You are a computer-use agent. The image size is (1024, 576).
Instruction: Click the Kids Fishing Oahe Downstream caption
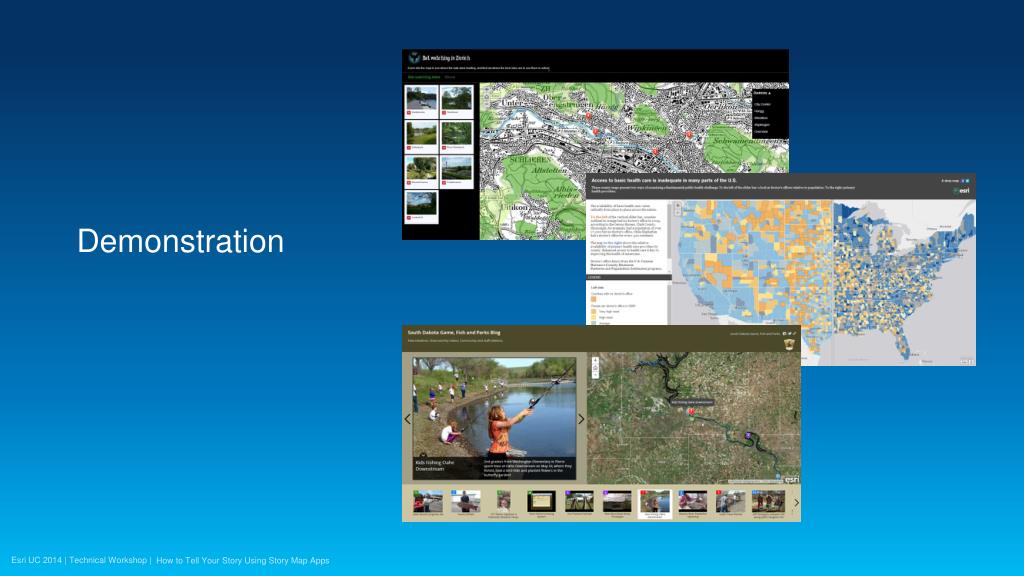click(435, 466)
